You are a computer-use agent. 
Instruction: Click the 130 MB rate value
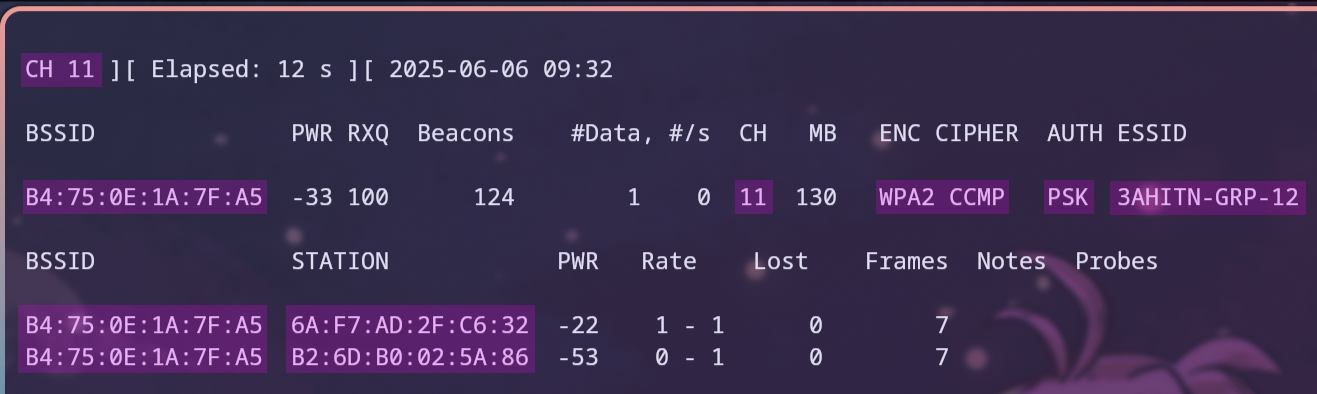click(816, 198)
